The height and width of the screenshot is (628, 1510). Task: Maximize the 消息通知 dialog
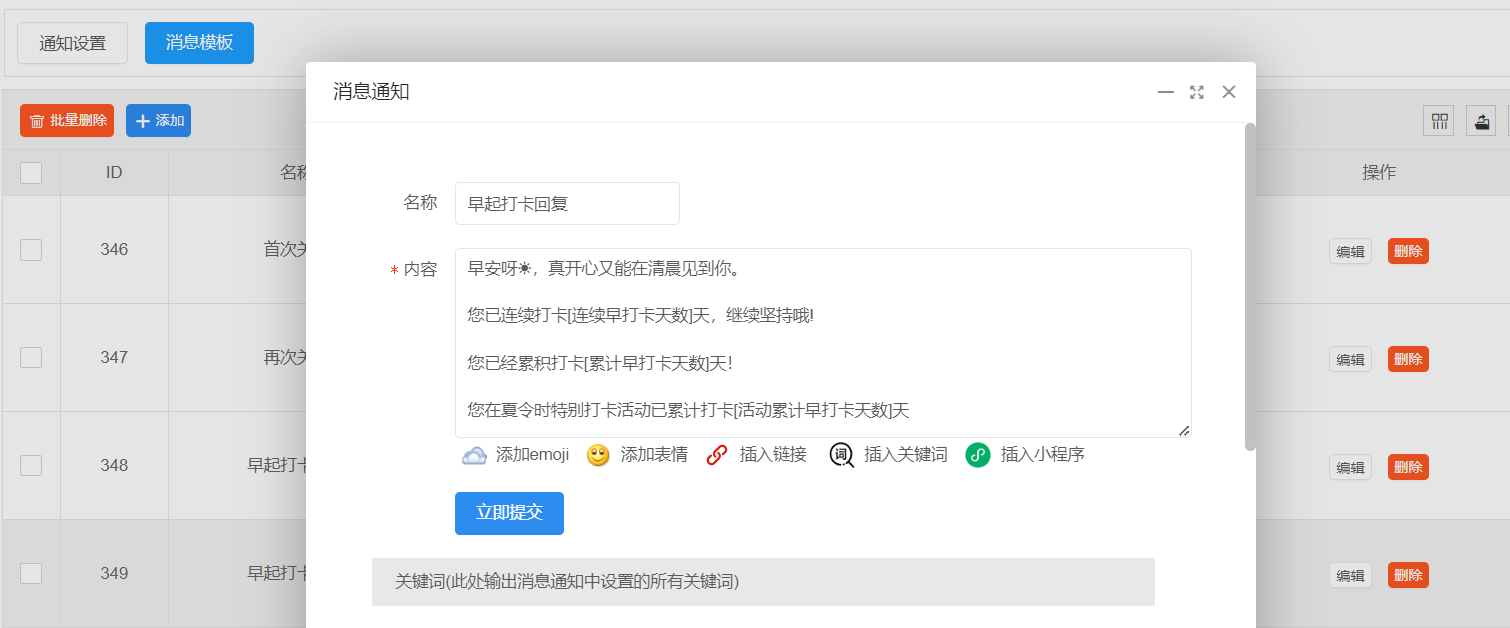coord(1197,92)
